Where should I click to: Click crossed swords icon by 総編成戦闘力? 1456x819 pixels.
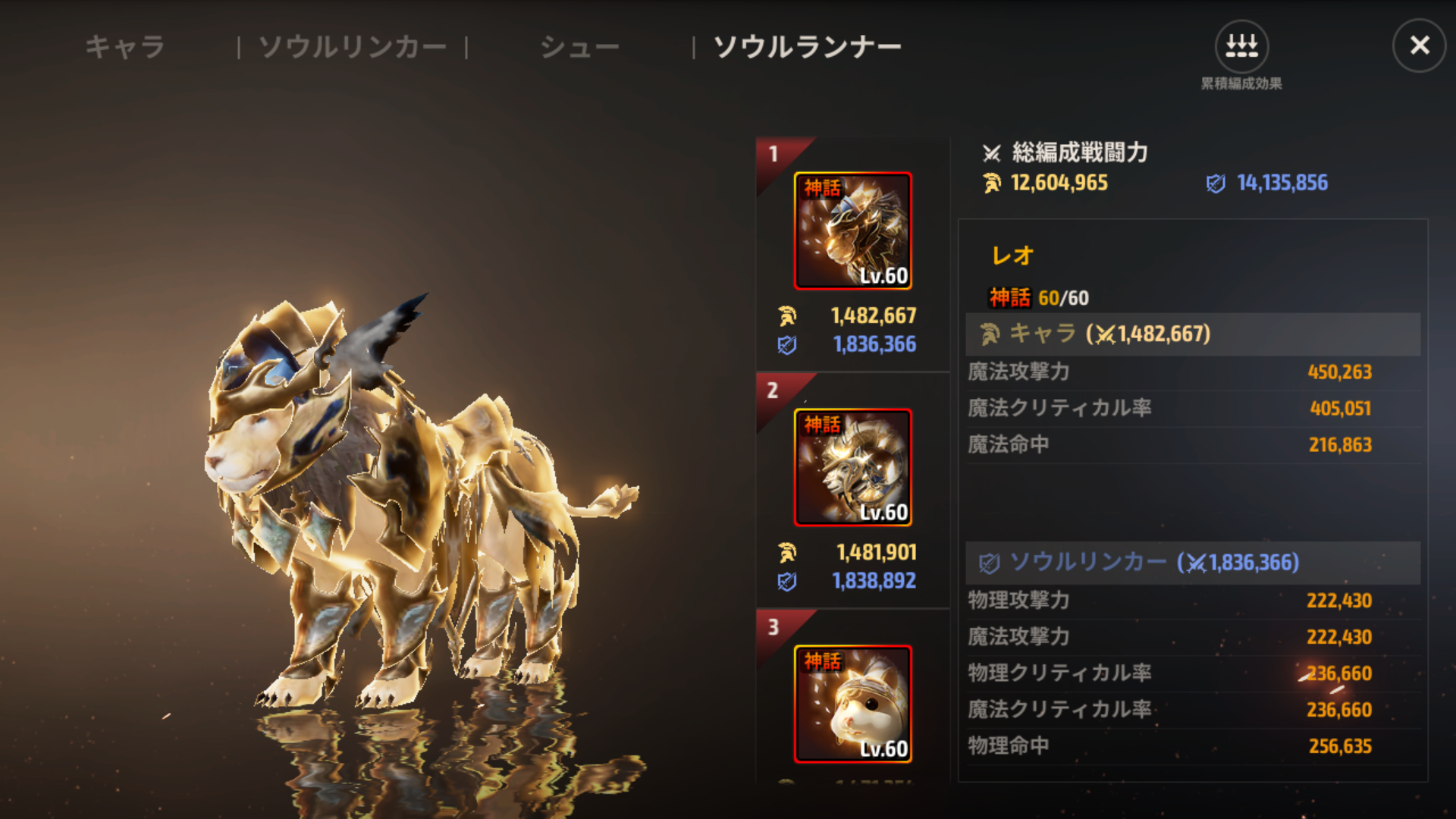coord(992,153)
